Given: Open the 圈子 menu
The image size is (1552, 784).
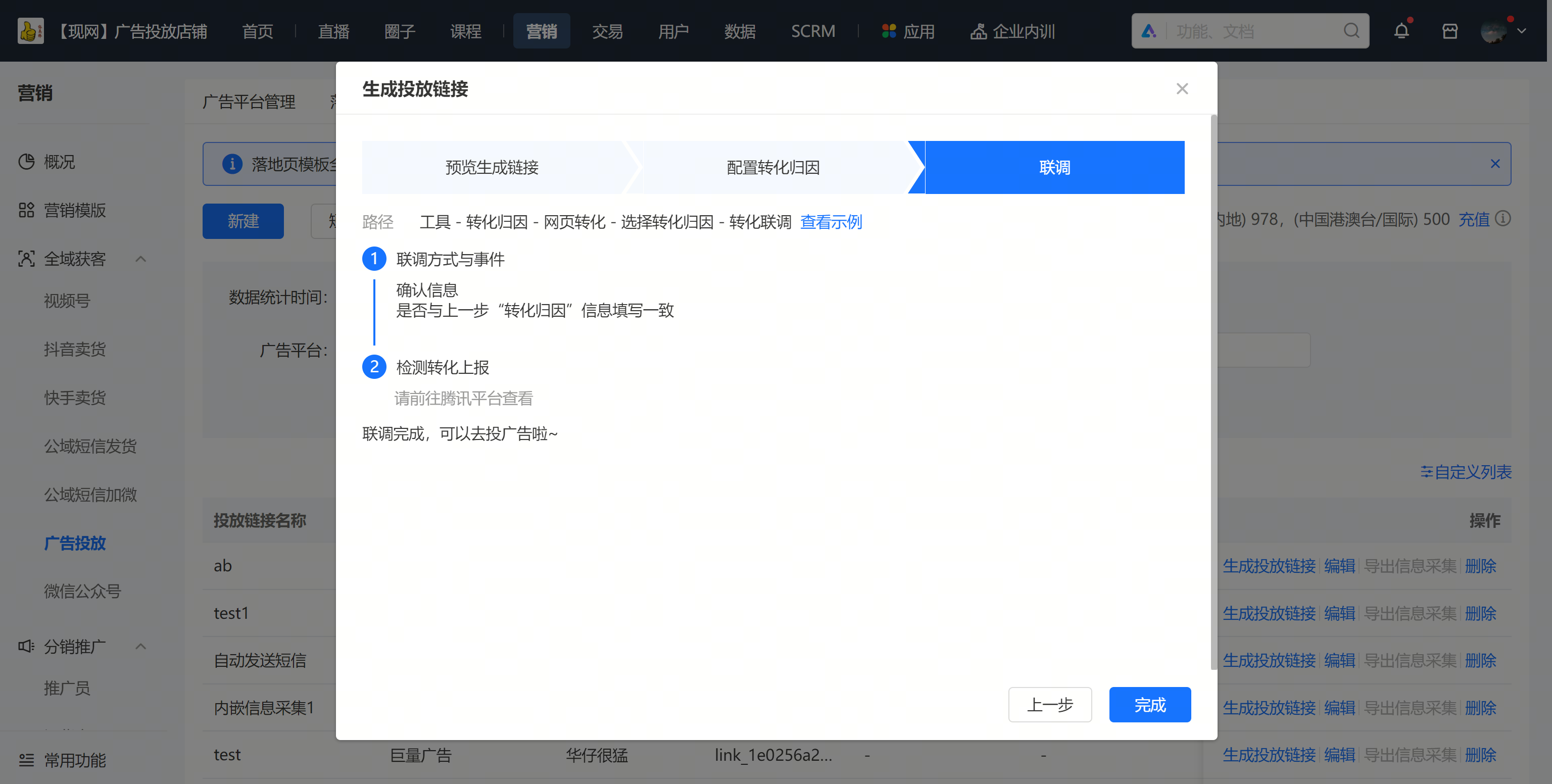Looking at the screenshot, I should click(x=400, y=31).
